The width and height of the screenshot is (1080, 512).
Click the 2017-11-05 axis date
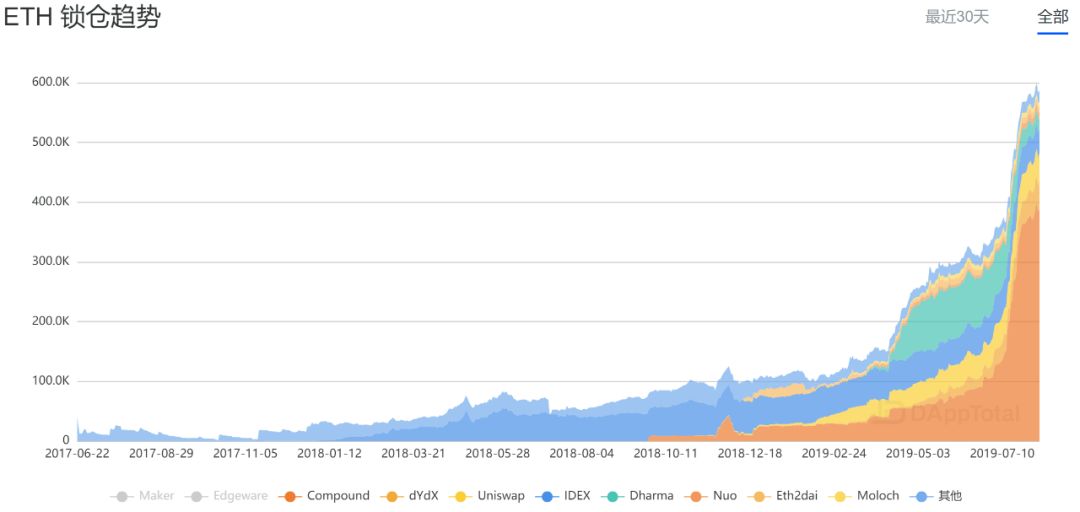(245, 453)
